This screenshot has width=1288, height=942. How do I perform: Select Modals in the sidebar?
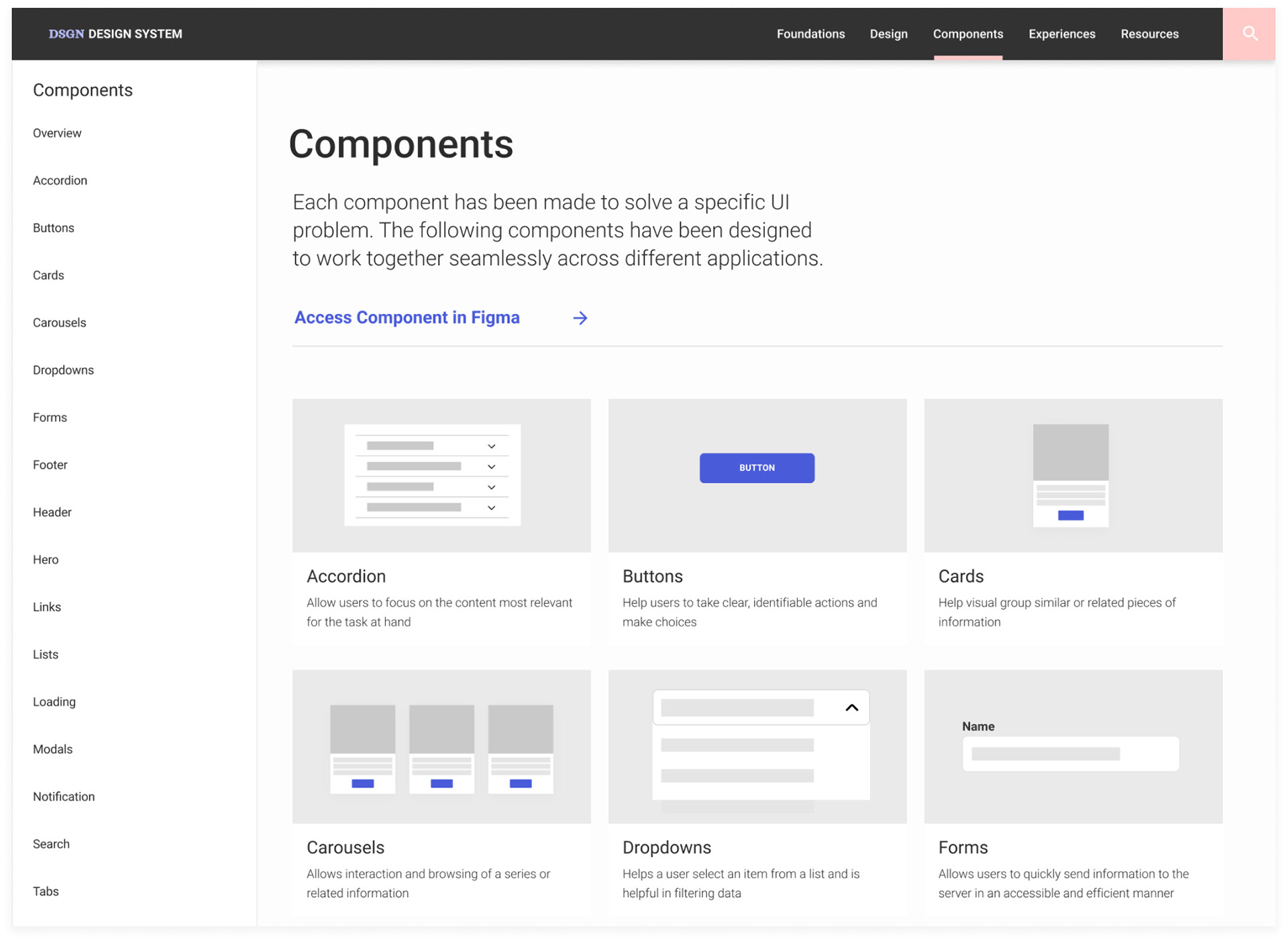[52, 749]
